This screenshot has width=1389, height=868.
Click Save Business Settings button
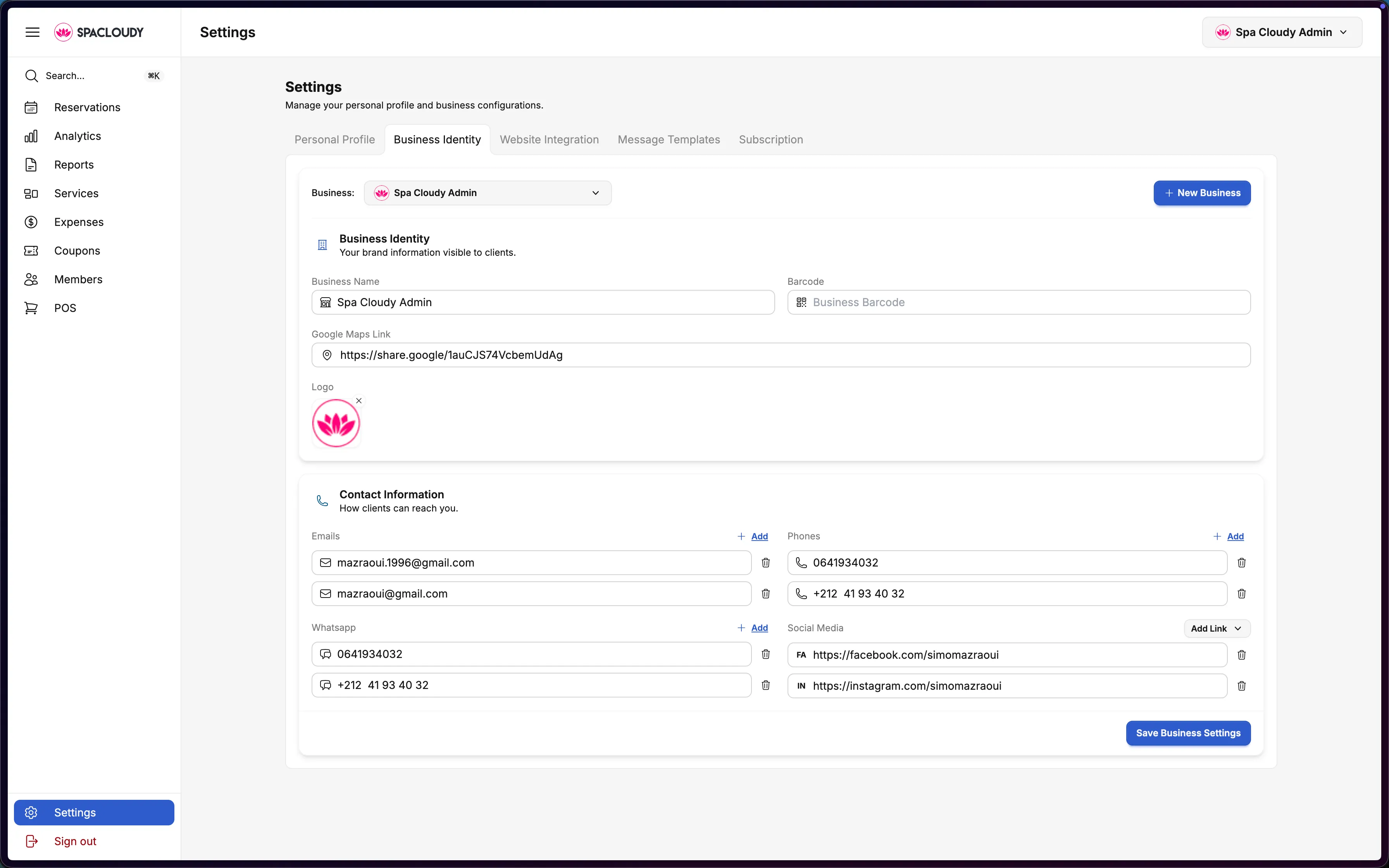click(x=1187, y=733)
